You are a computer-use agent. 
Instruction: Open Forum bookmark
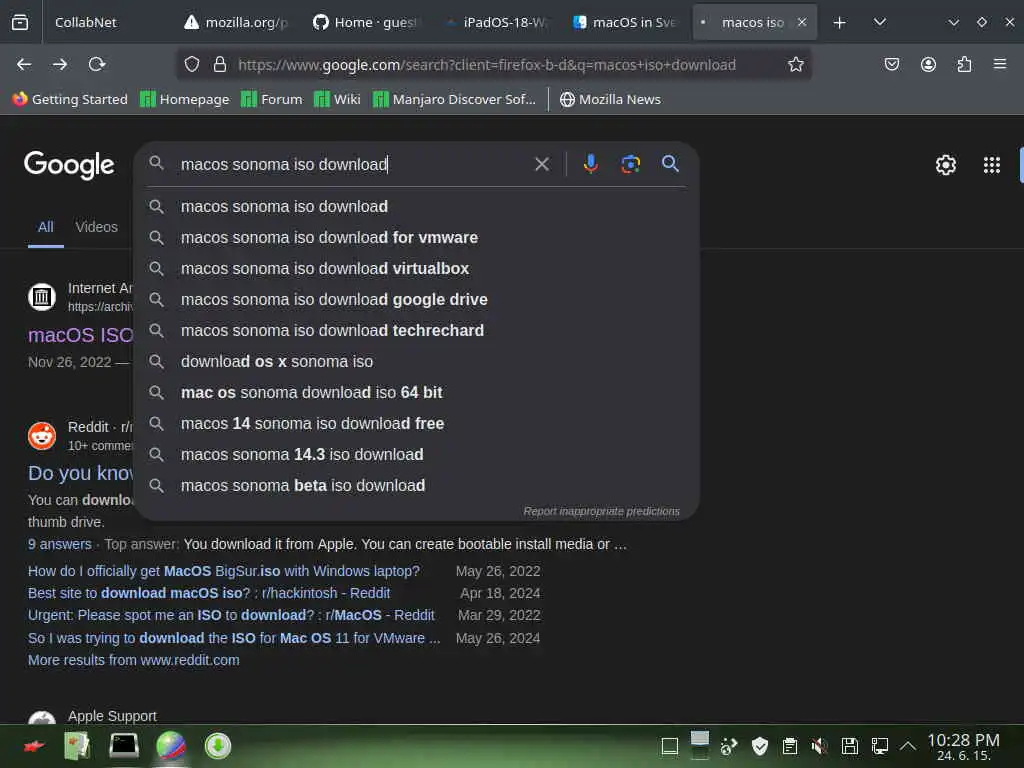272,99
